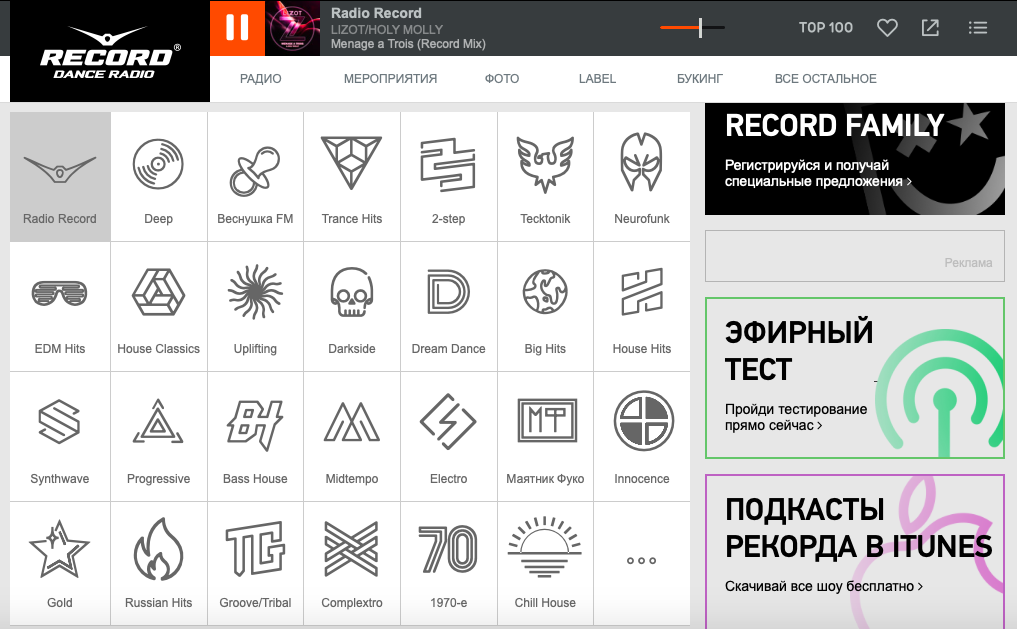Select the Bass House station
Viewport: 1017px width, 629px height.
point(256,436)
